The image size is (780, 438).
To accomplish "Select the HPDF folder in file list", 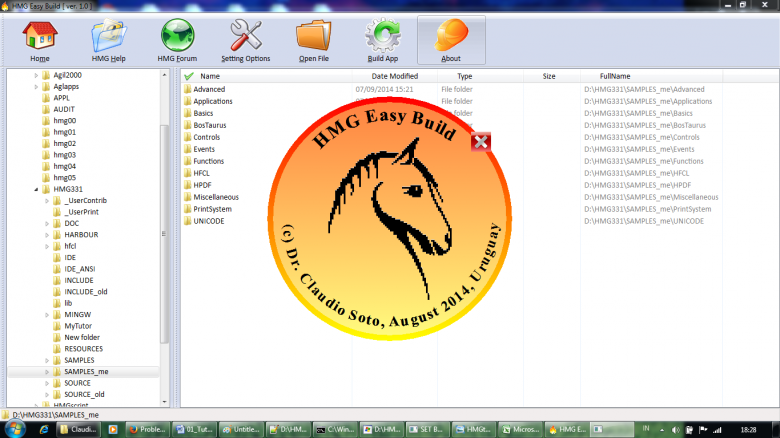I will pyautogui.click(x=202, y=185).
